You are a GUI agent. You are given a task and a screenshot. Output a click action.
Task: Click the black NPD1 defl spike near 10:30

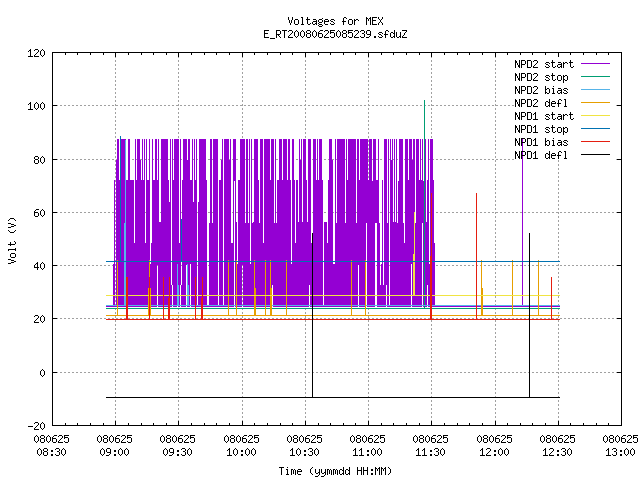point(313,314)
